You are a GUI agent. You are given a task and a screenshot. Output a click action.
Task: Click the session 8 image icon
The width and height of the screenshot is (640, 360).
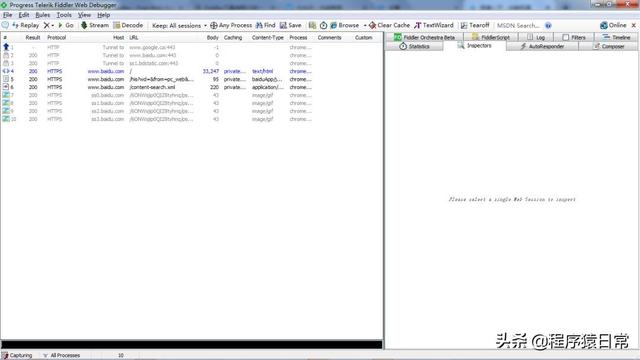pyautogui.click(x=6, y=103)
